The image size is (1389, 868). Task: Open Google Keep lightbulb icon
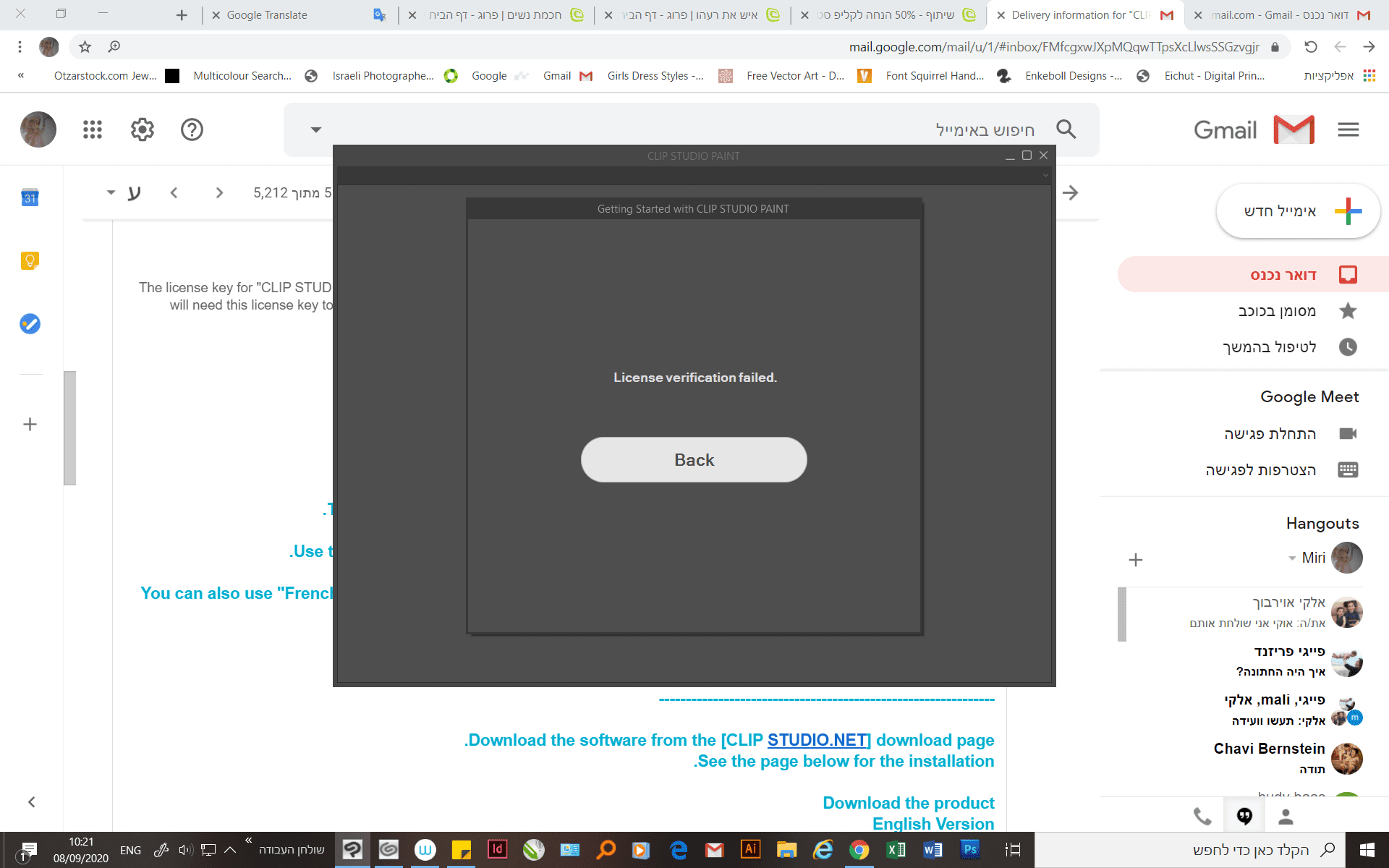(30, 260)
